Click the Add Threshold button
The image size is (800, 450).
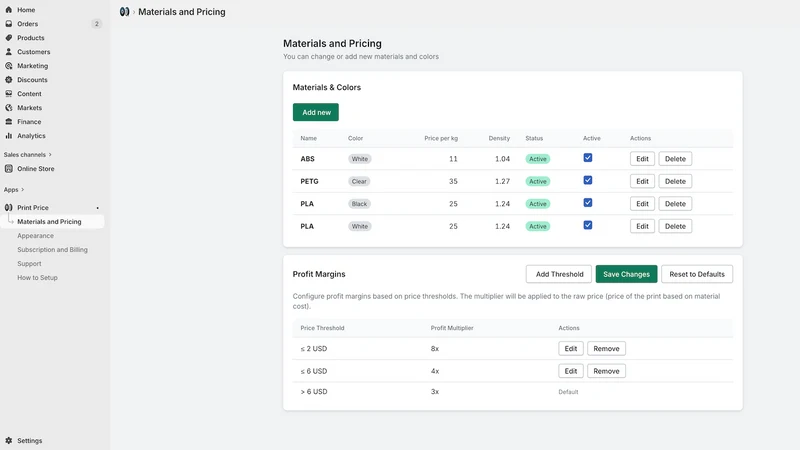559,274
